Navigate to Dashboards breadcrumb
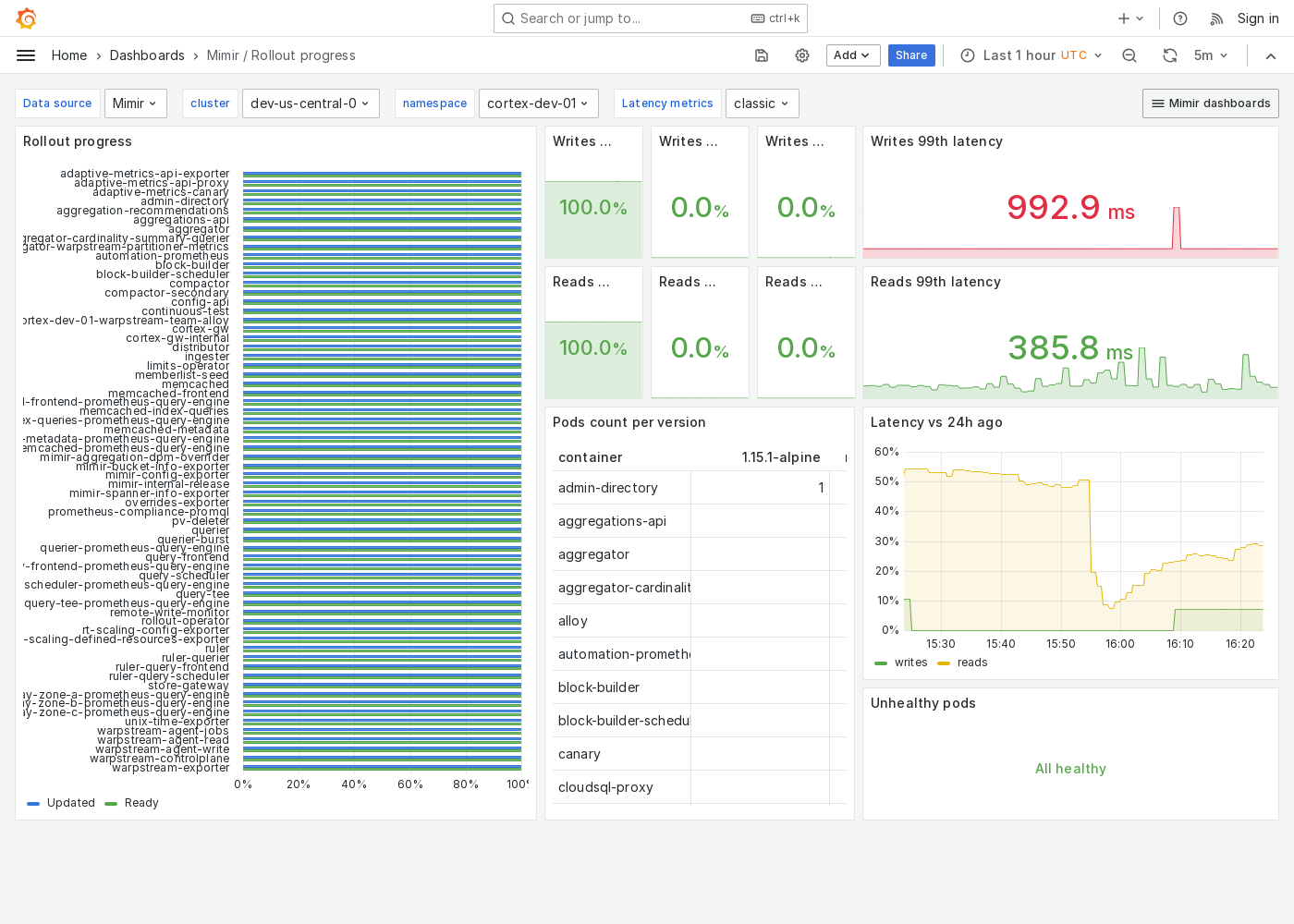 [147, 55]
